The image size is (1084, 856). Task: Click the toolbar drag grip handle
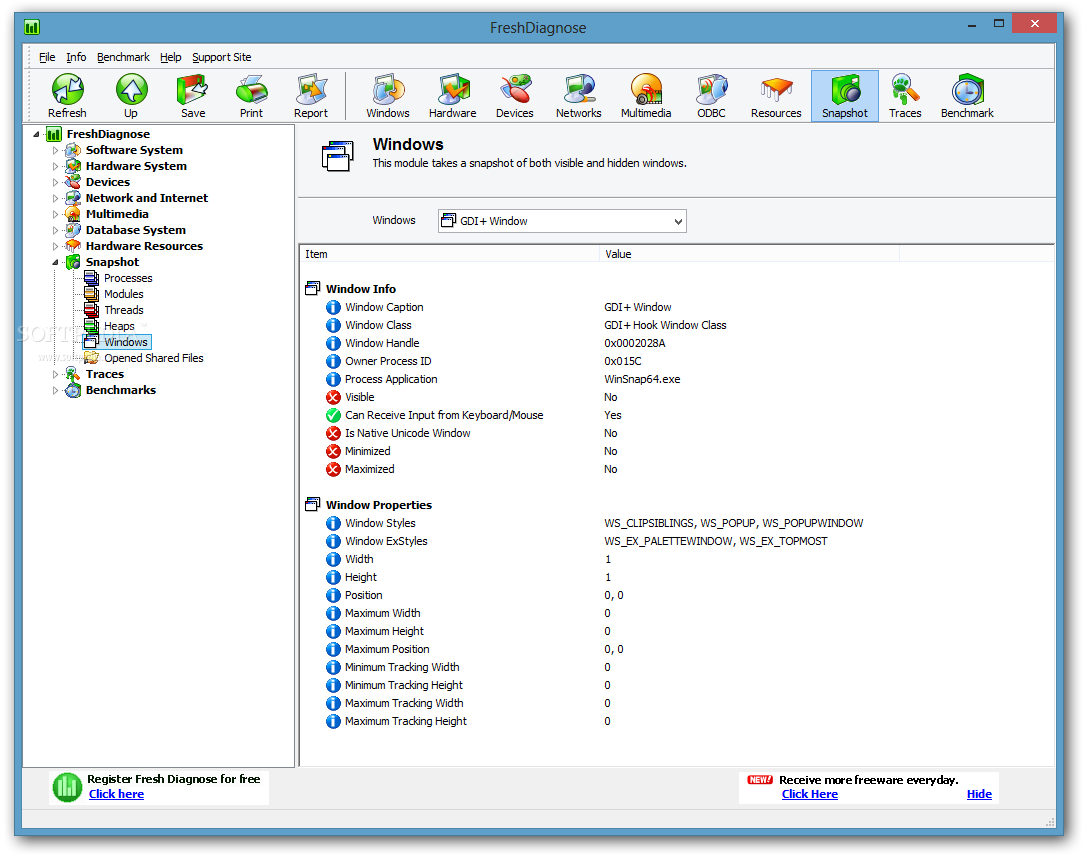click(30, 95)
